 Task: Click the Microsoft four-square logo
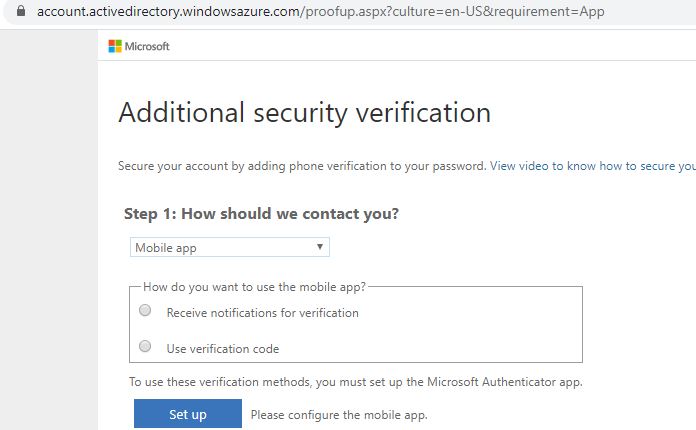115,46
